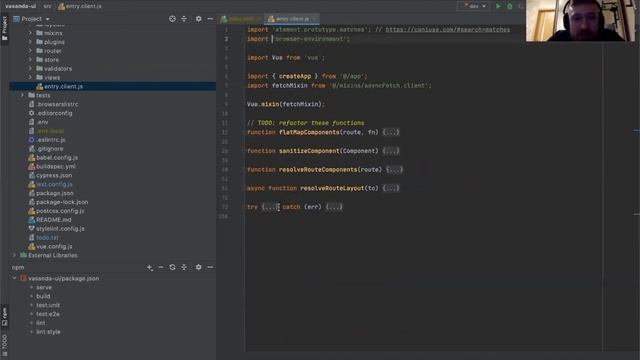Start debugging with the bug icon
Viewport: 640px width, 360px height.
click(509, 6)
